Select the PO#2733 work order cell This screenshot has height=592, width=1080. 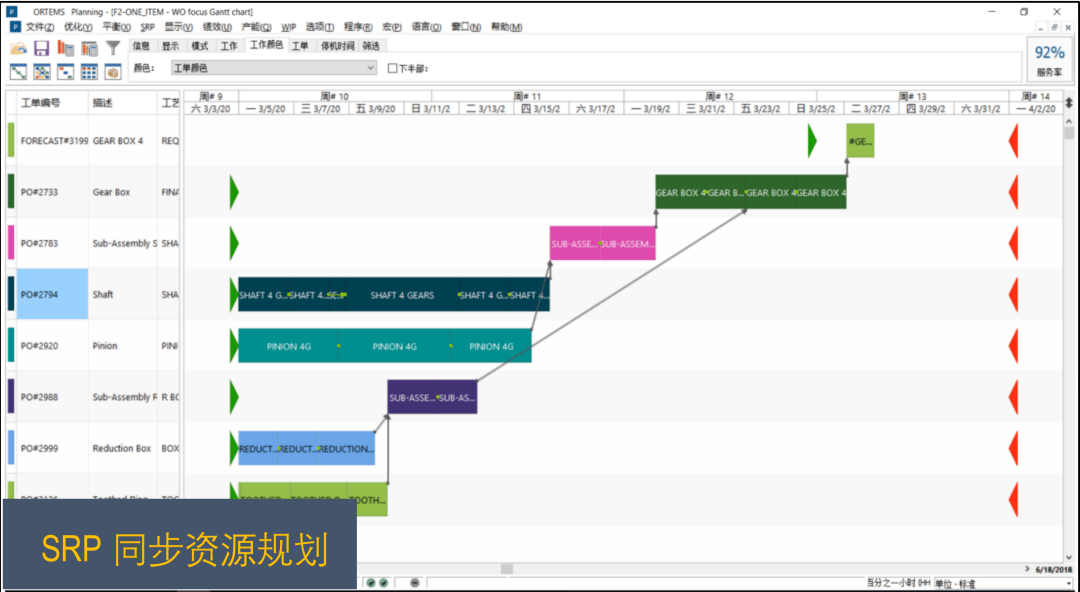point(52,192)
